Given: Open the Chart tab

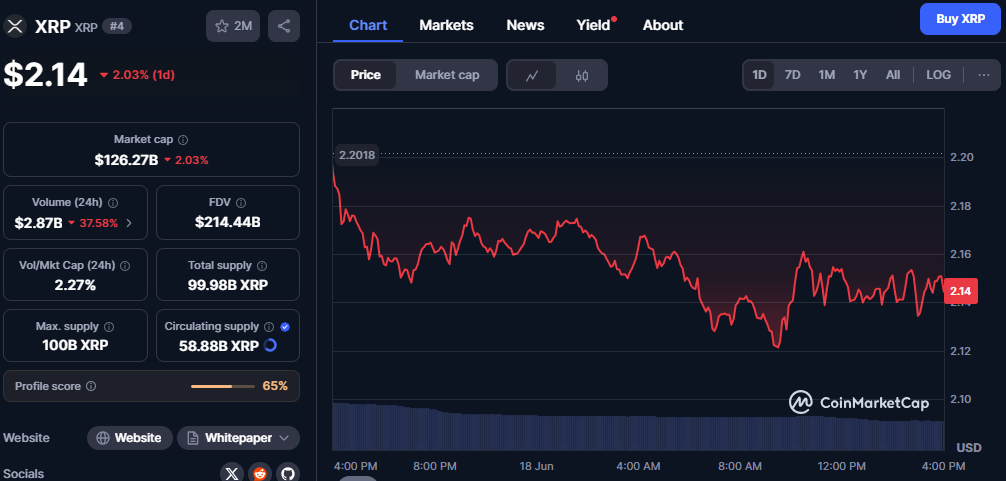Looking at the screenshot, I should pos(368,25).
